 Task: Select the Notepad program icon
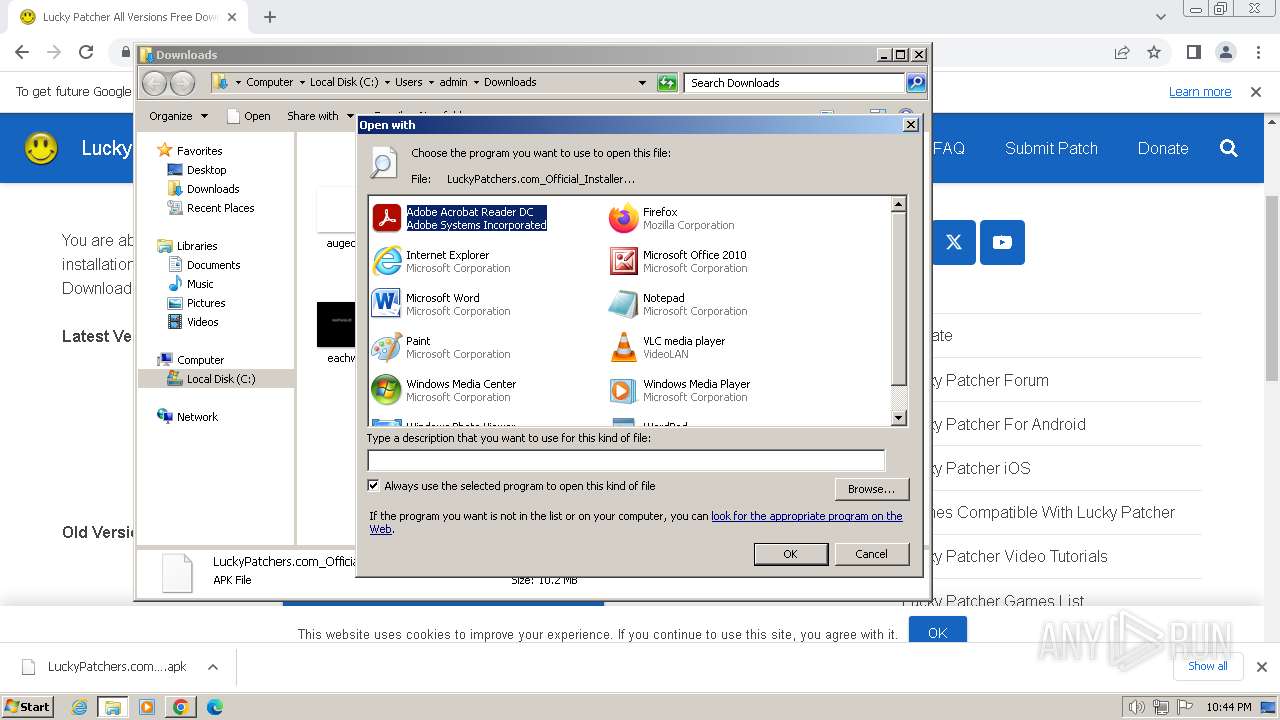pos(624,304)
